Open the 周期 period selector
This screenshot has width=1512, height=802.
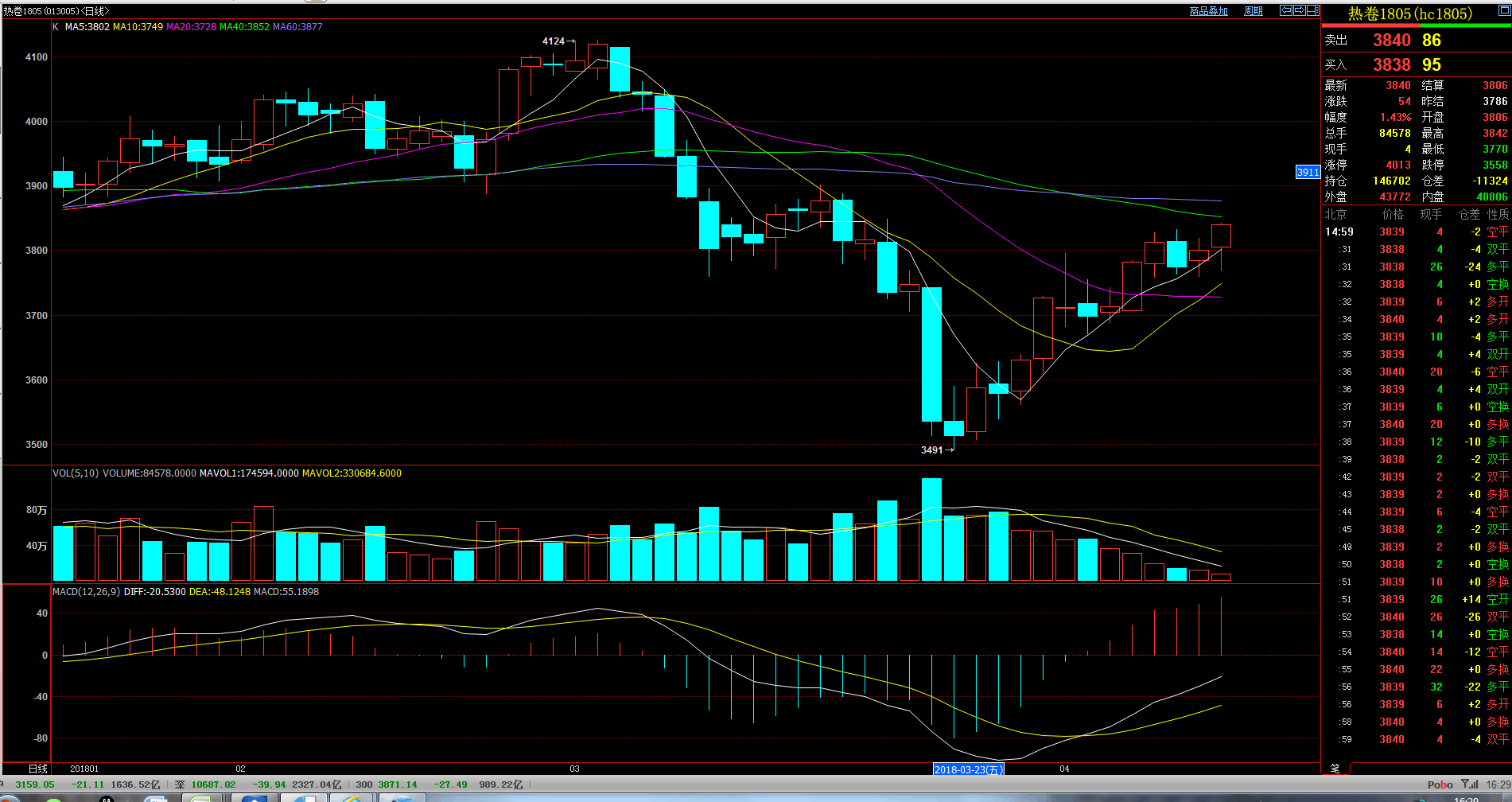[1253, 11]
